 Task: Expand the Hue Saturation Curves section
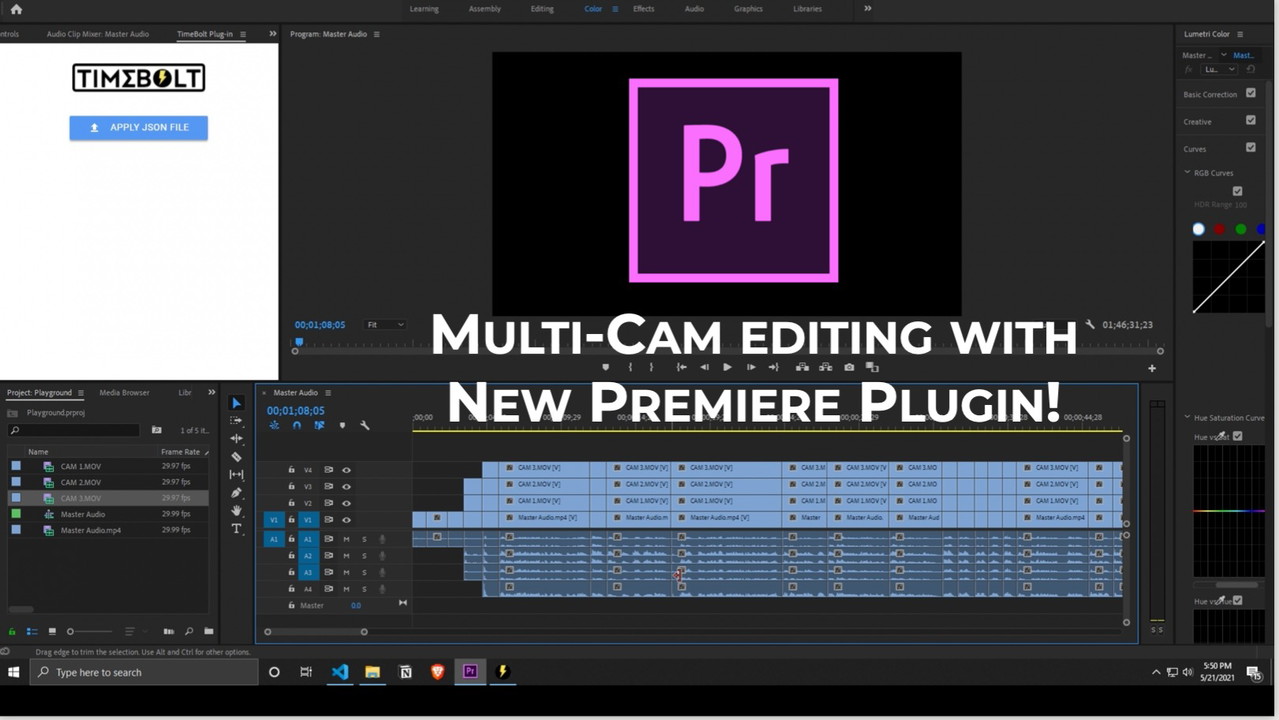click(1187, 417)
